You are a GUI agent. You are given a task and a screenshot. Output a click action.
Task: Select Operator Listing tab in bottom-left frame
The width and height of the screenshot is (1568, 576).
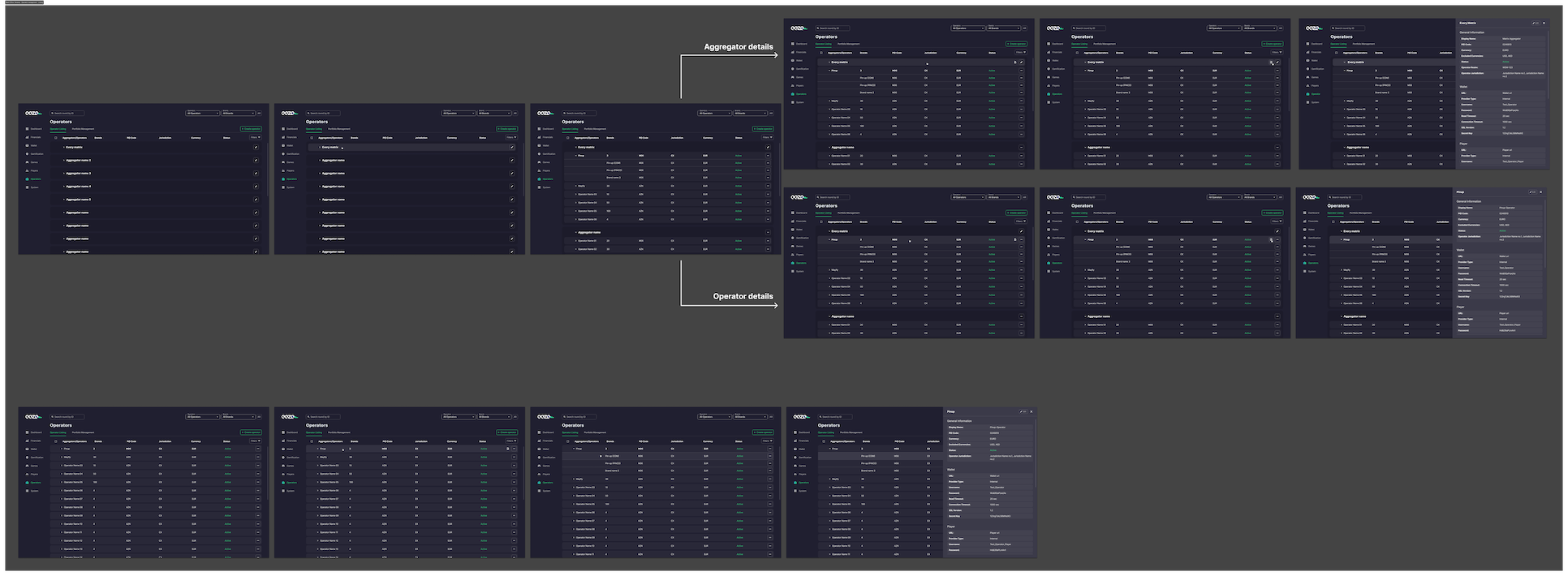(x=58, y=432)
